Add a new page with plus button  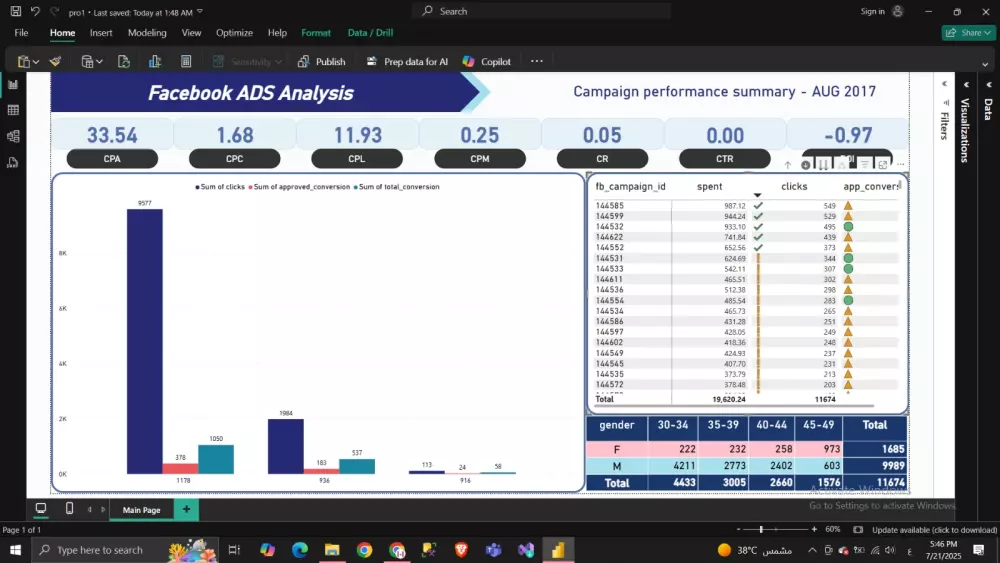click(x=186, y=509)
